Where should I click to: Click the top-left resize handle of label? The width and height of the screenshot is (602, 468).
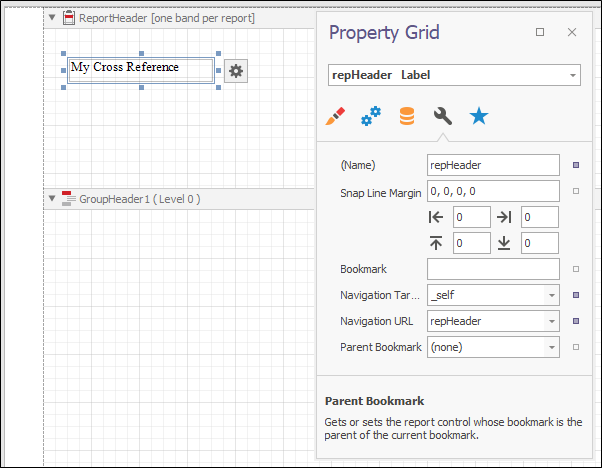point(64,53)
